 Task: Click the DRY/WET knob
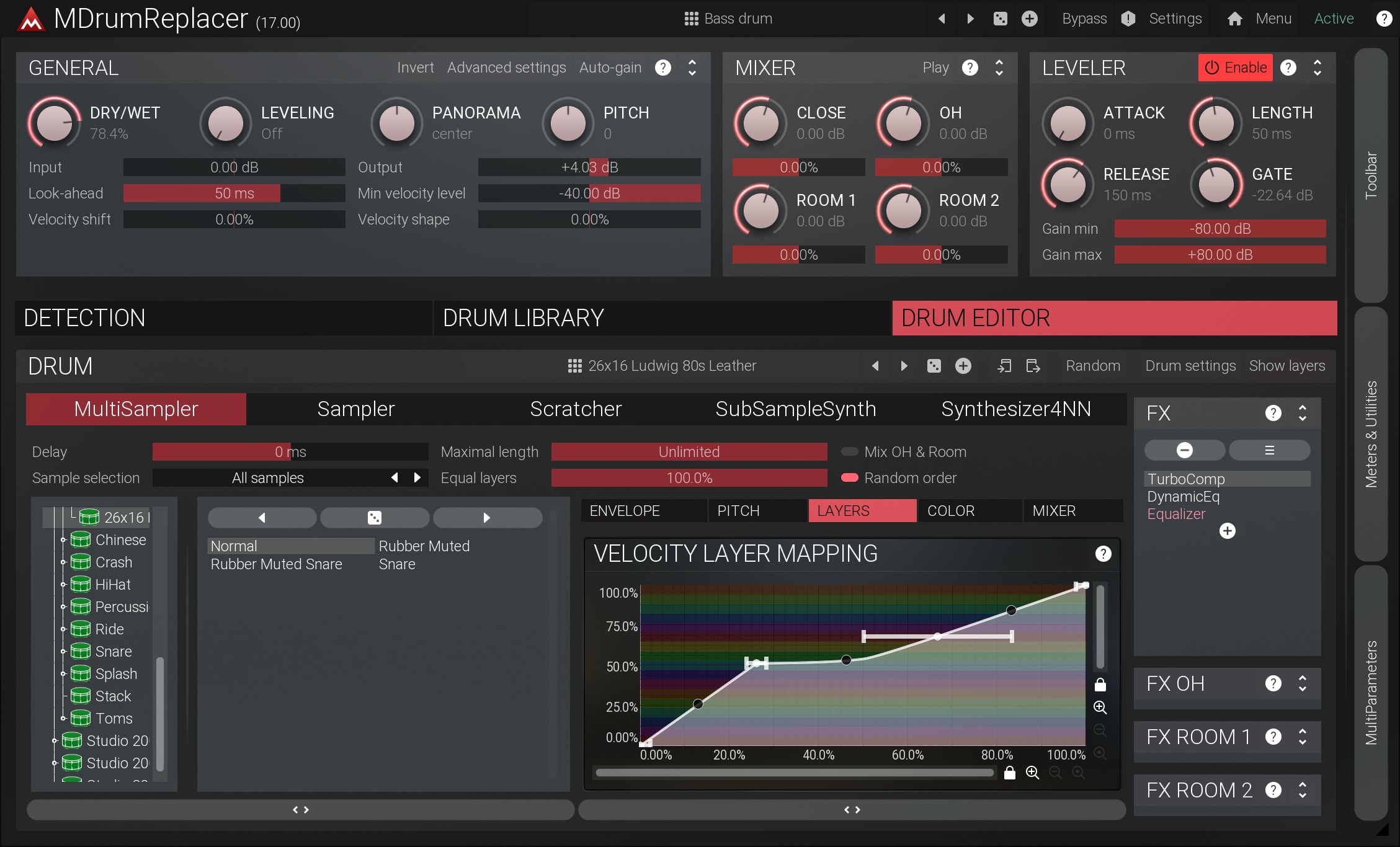point(55,123)
